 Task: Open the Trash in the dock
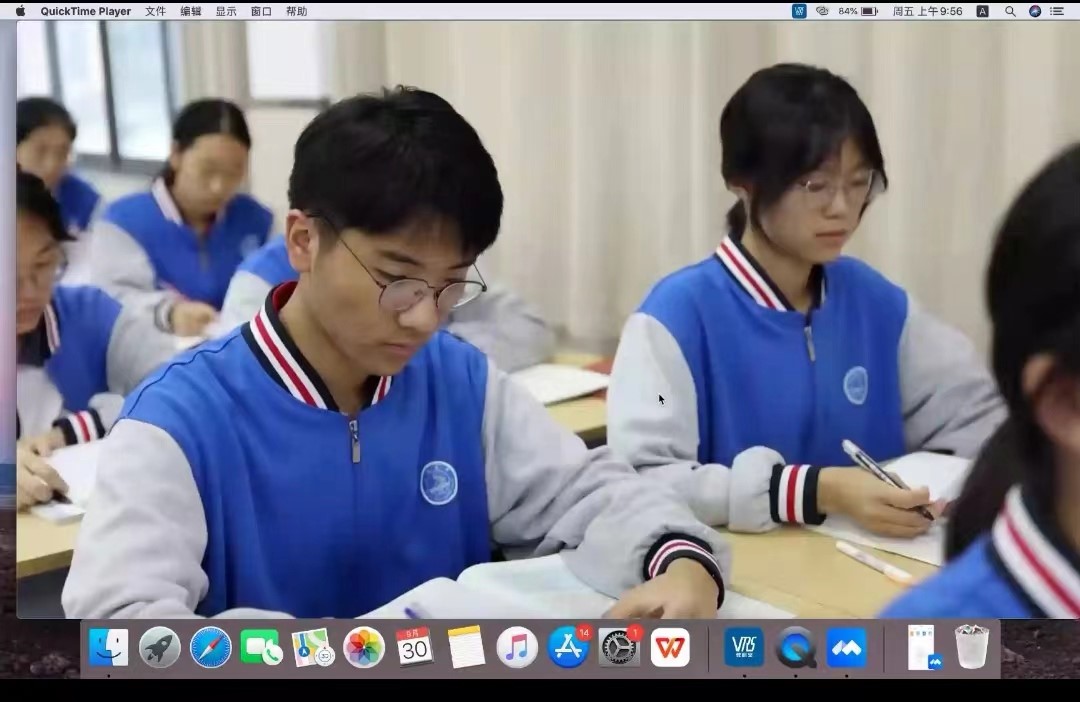(971, 647)
